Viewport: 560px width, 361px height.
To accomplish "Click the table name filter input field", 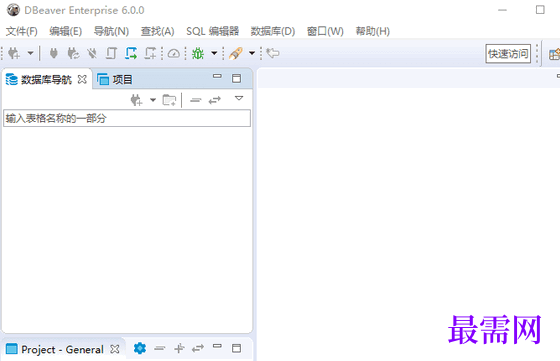I will coord(127,118).
